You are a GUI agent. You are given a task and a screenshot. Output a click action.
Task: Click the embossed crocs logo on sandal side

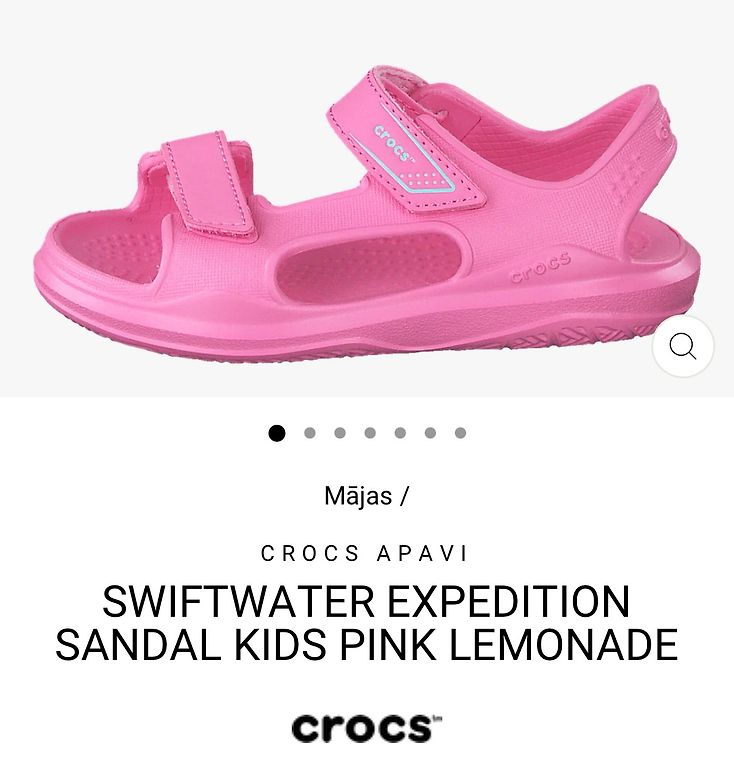click(x=540, y=268)
